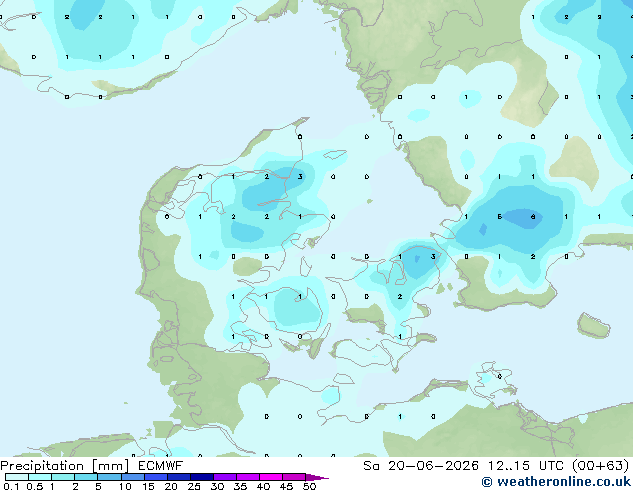Click the '30' legend value
This screenshot has width=634, height=490.
click(218, 486)
